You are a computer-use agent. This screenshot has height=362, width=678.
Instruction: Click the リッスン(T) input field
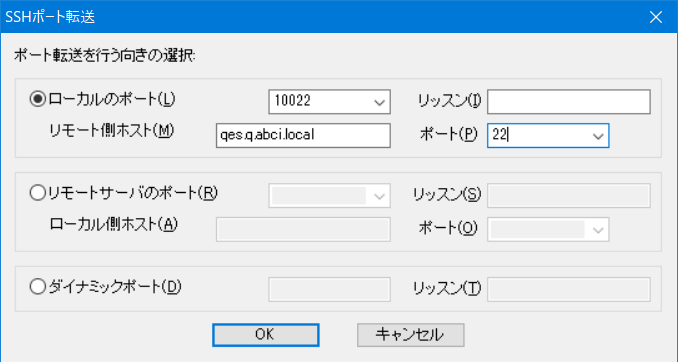coord(569,289)
